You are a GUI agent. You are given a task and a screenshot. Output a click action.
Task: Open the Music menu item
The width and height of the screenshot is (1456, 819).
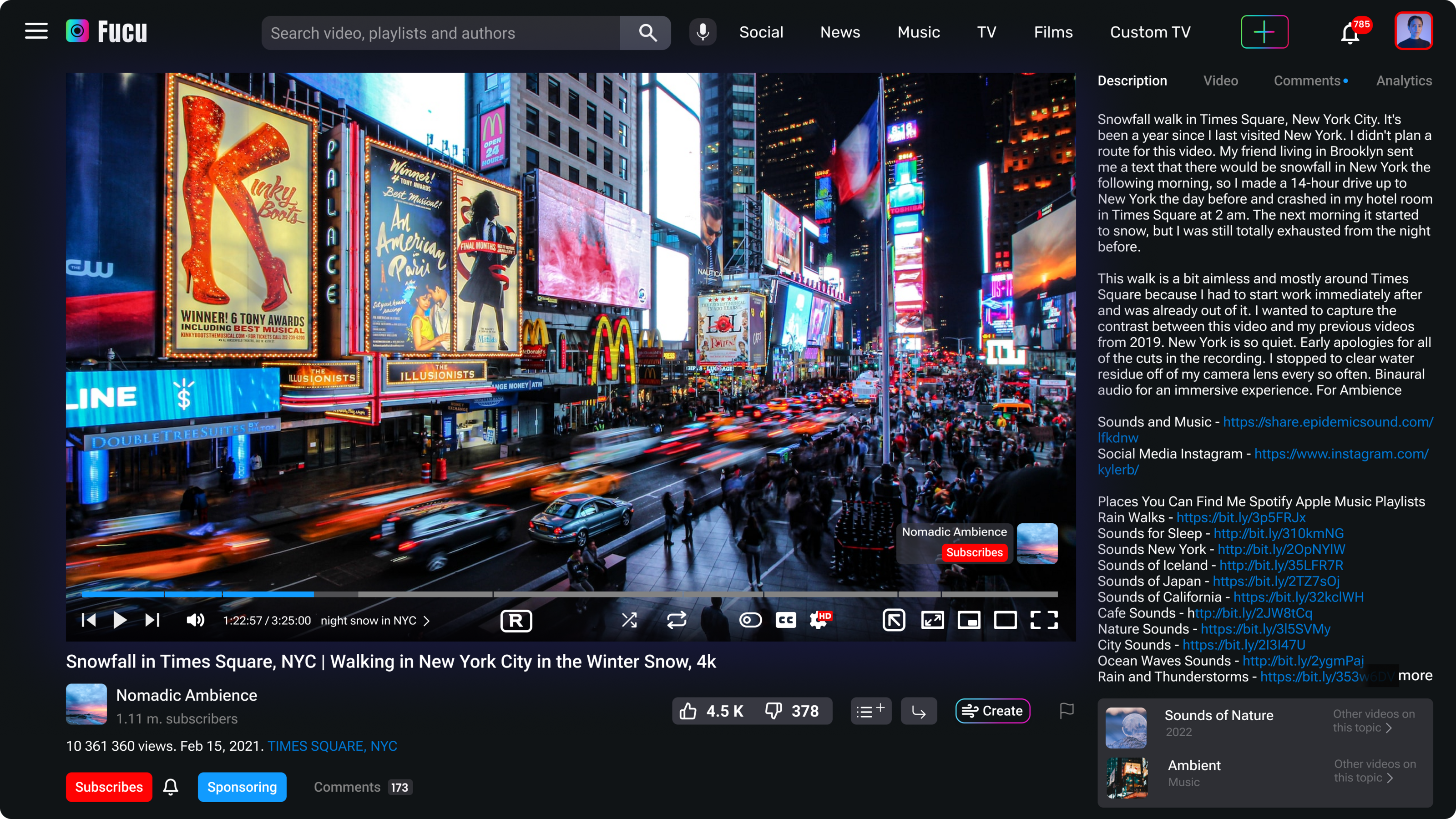tap(919, 32)
